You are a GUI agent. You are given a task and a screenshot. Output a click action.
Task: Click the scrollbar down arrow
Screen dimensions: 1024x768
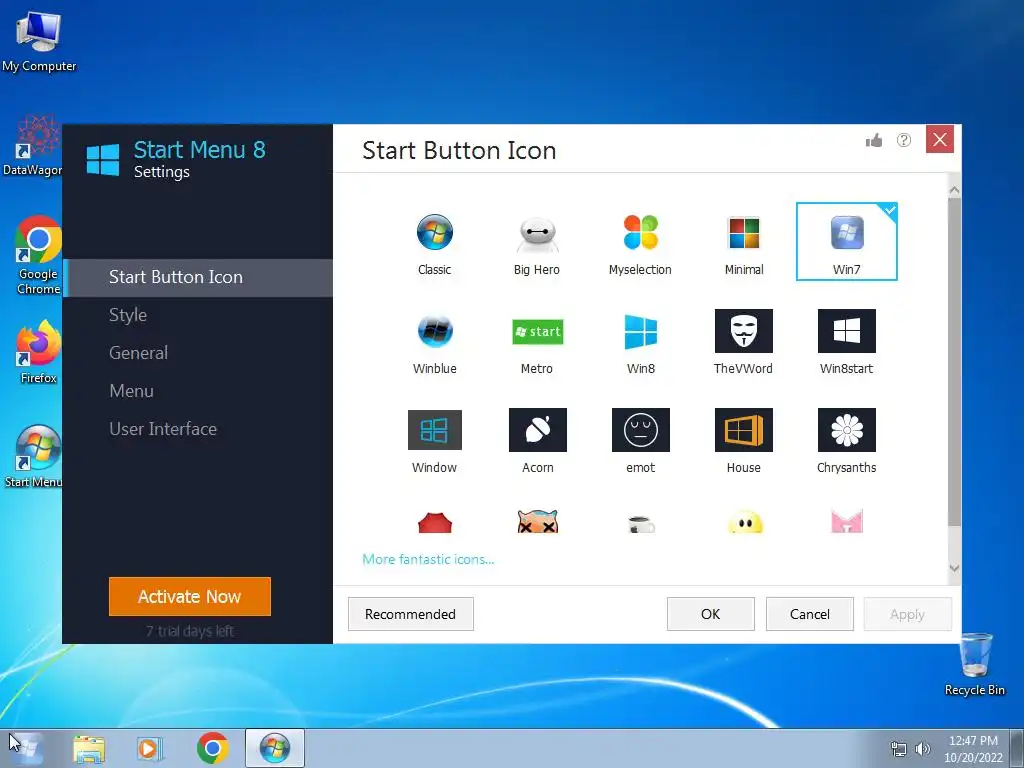(x=954, y=568)
